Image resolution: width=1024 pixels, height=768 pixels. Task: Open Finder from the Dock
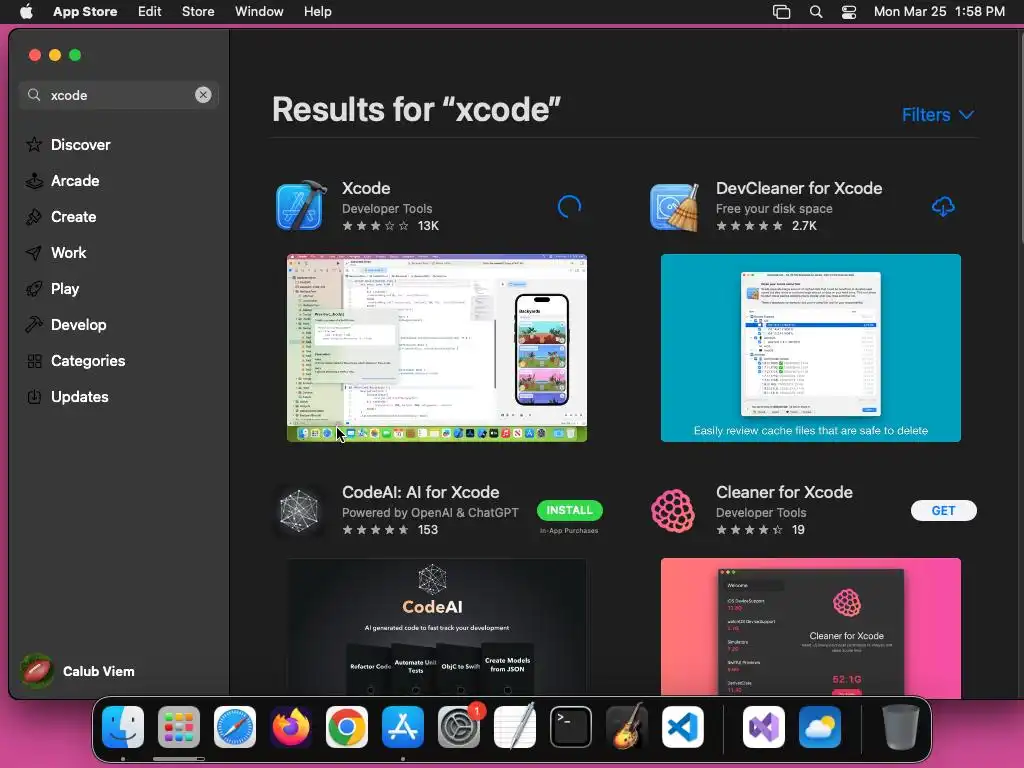[123, 727]
